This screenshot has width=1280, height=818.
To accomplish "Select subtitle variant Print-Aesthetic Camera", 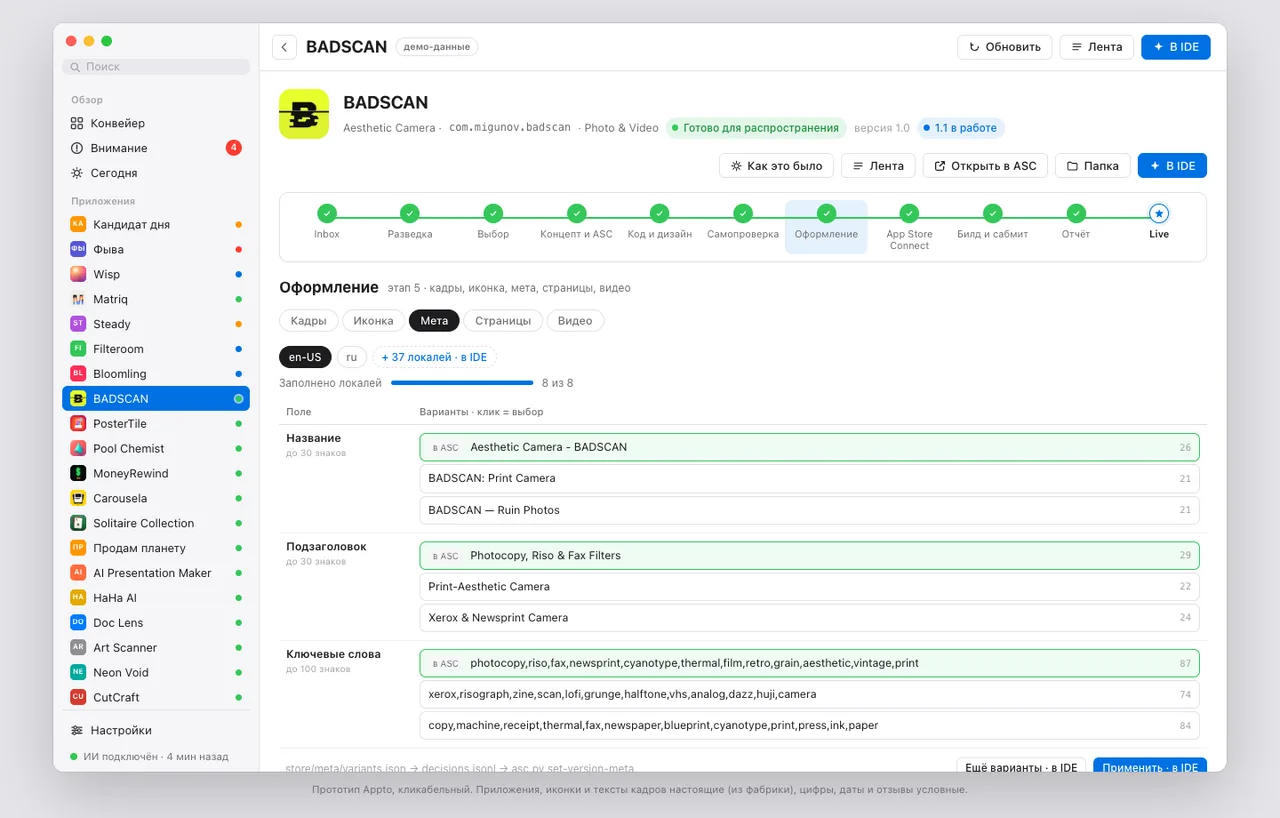I will pyautogui.click(x=809, y=586).
